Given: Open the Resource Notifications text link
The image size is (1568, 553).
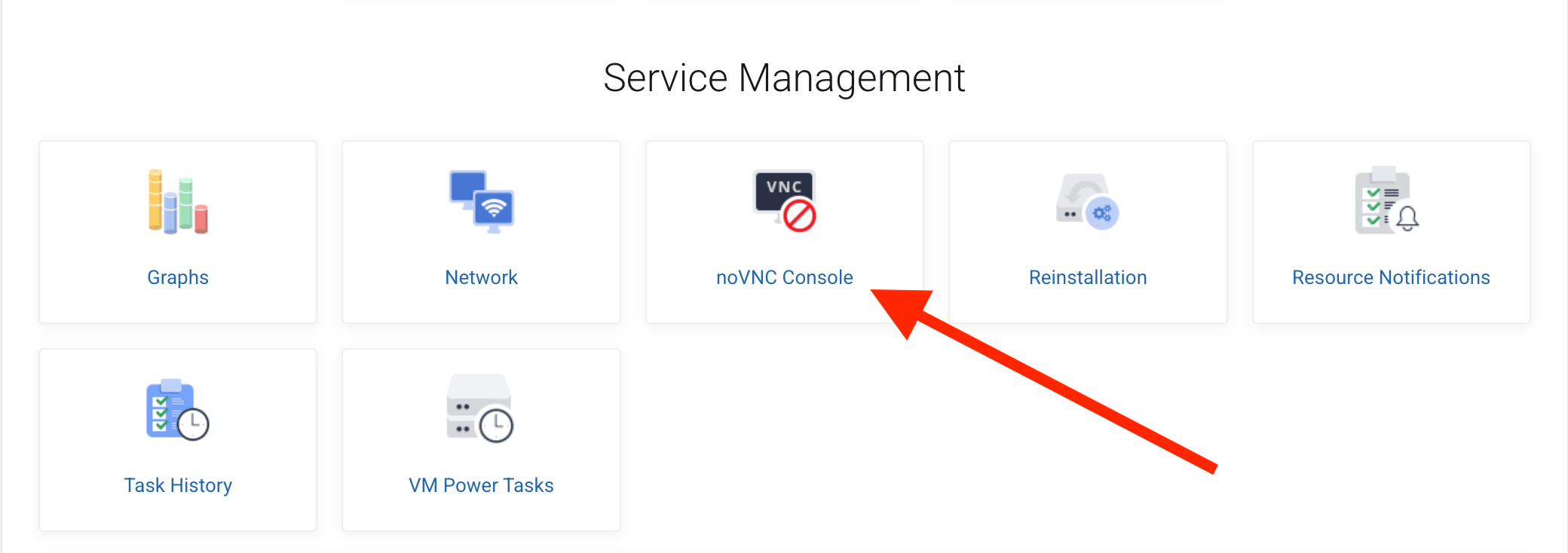Looking at the screenshot, I should (x=1391, y=277).
